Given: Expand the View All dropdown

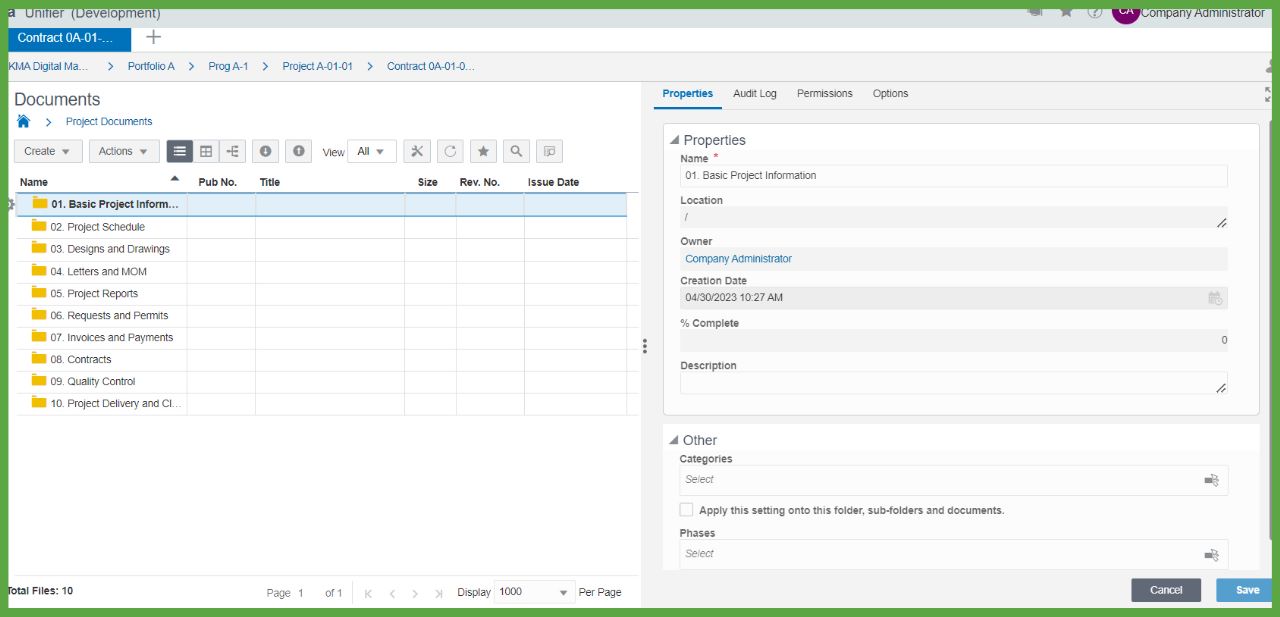Looking at the screenshot, I should (x=371, y=151).
